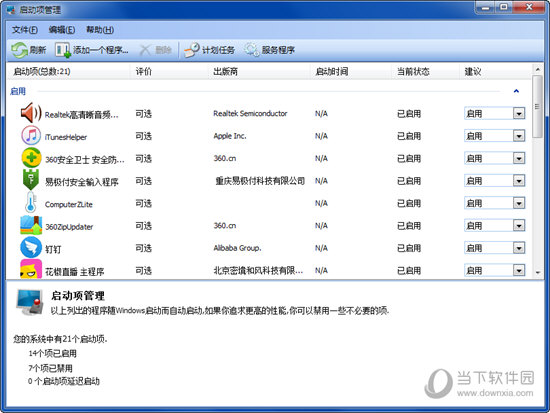Click the 0个启动项延迟启动 summary line
The height and width of the screenshot is (413, 550).
[x=63, y=381]
